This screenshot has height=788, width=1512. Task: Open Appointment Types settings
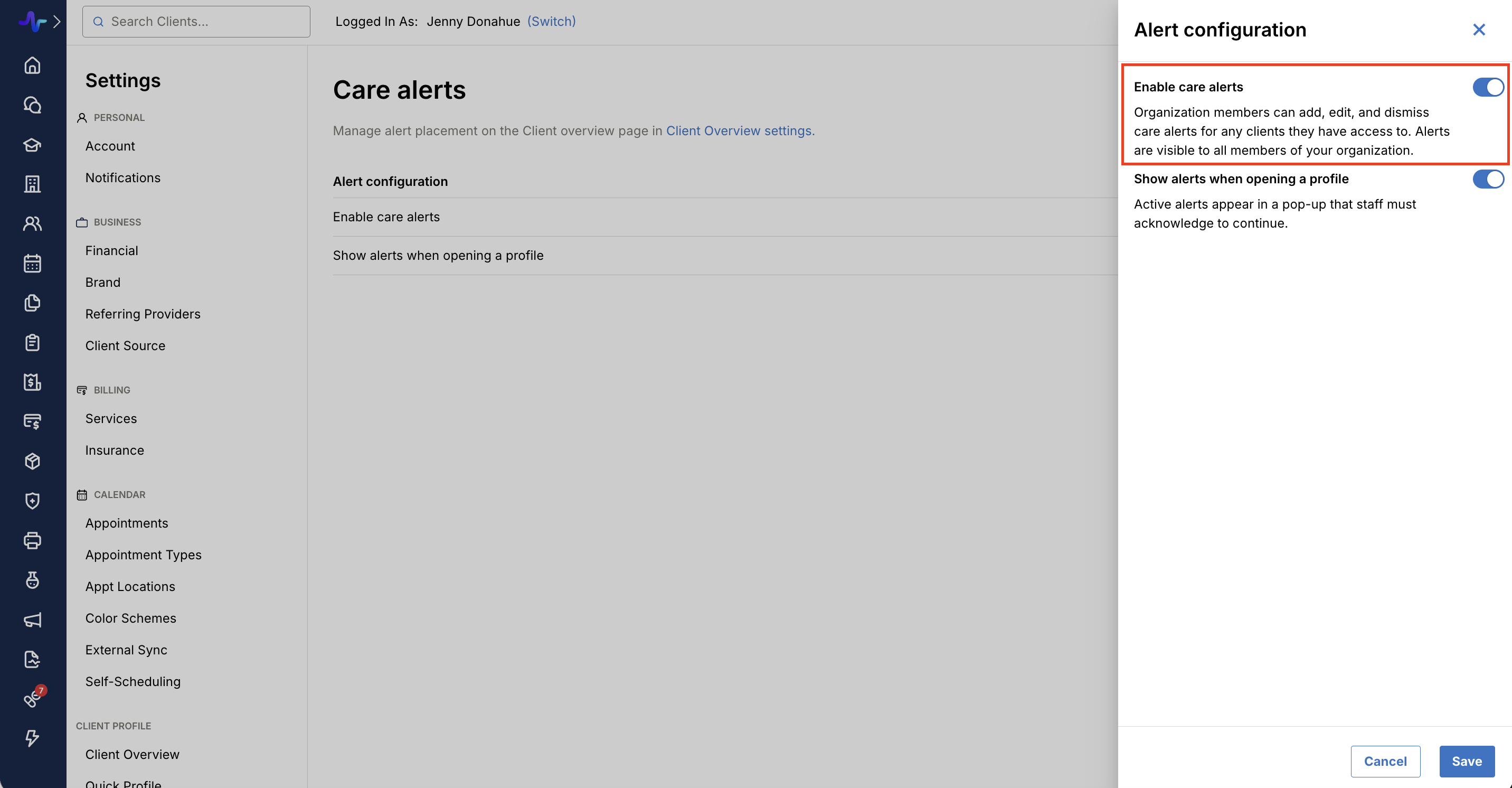143,555
